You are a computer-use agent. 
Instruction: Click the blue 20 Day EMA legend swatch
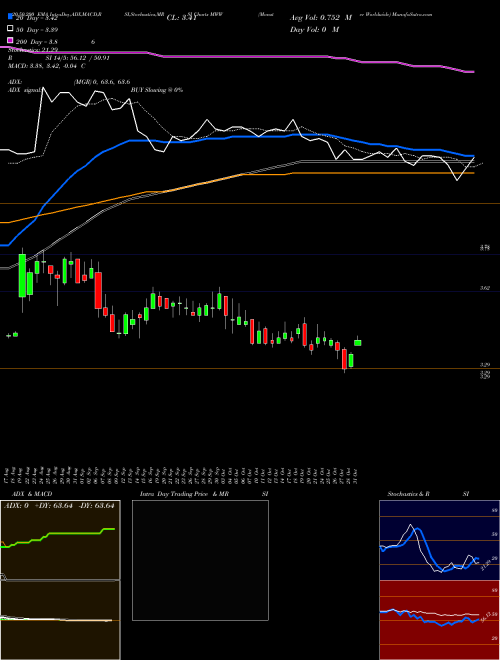tap(11, 17)
